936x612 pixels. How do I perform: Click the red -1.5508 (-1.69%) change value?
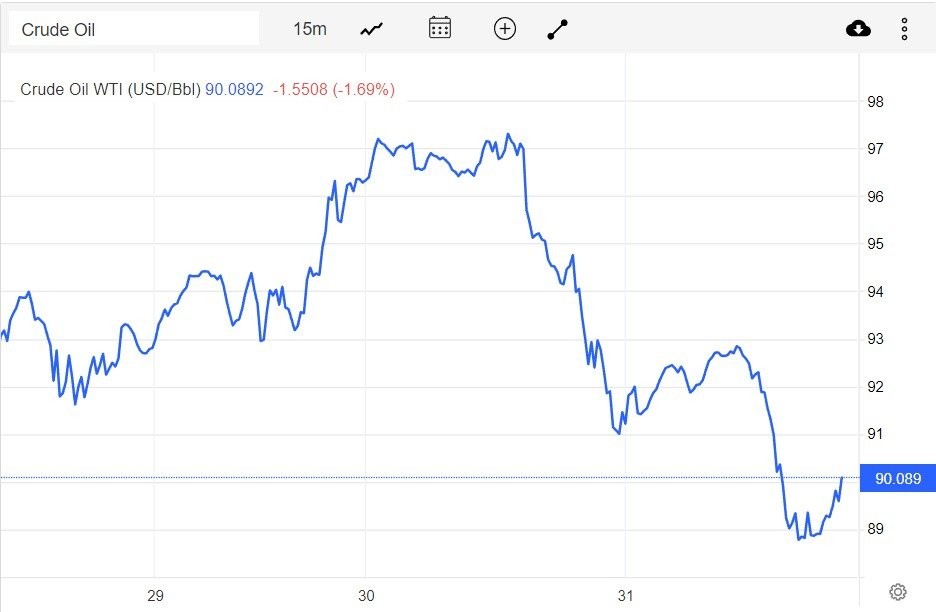click(x=333, y=90)
